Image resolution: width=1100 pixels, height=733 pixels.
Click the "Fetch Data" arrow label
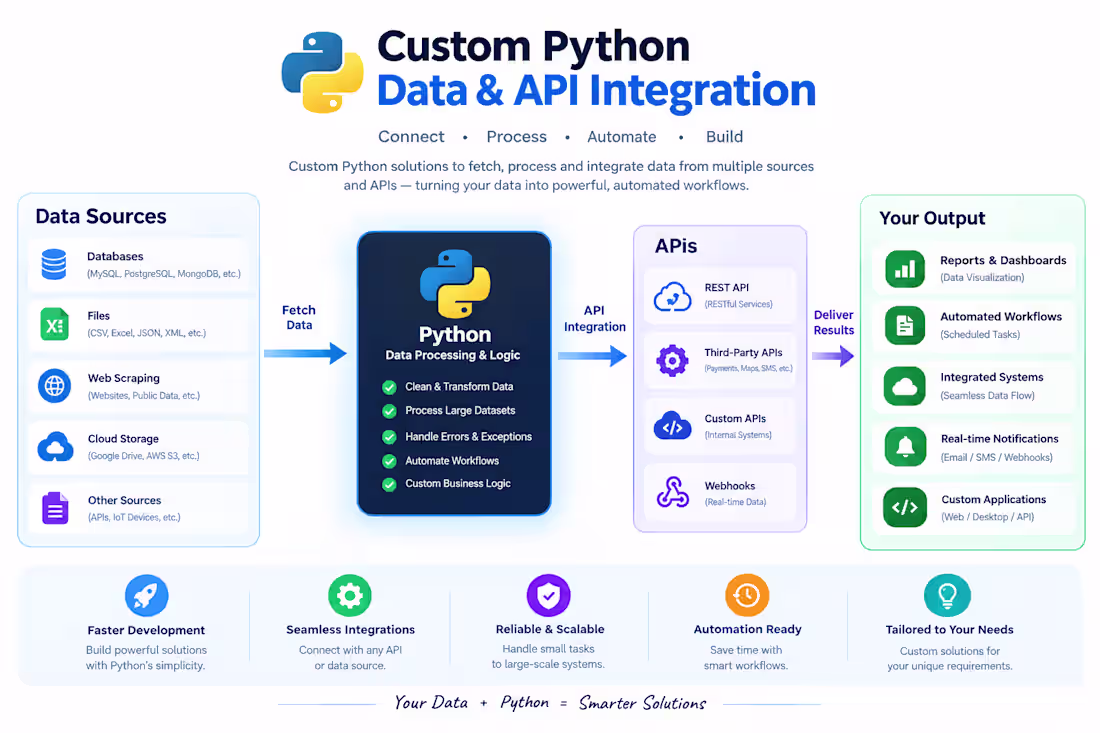[299, 317]
